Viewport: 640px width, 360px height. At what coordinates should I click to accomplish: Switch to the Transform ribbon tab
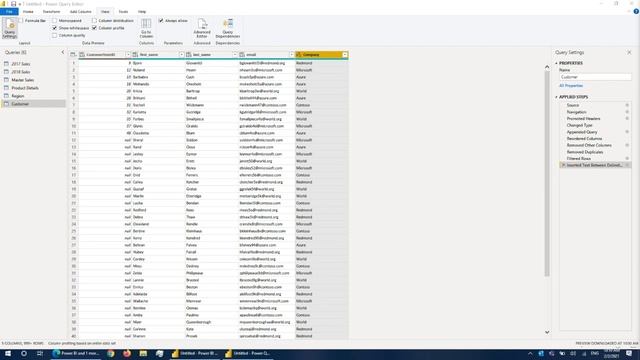[51, 12]
